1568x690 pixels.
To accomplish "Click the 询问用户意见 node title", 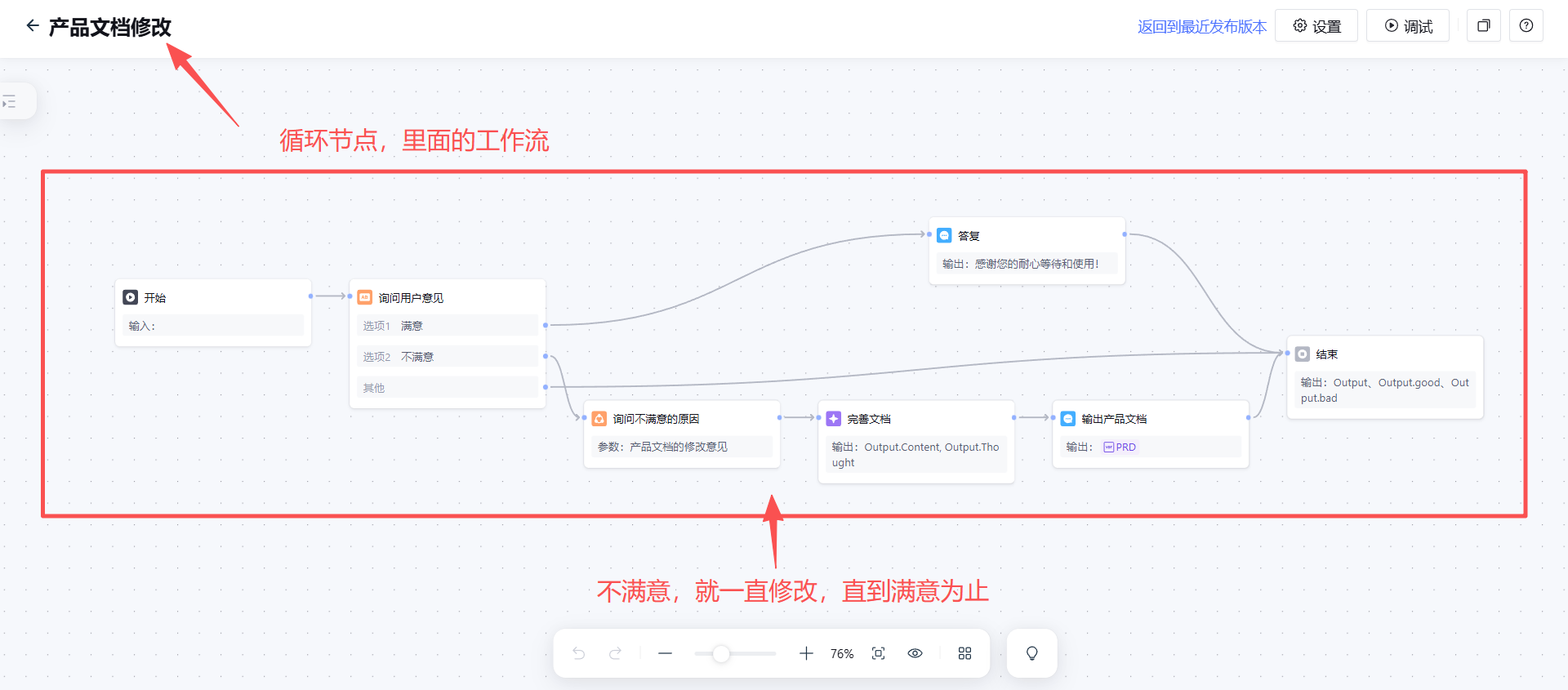I will [x=411, y=298].
